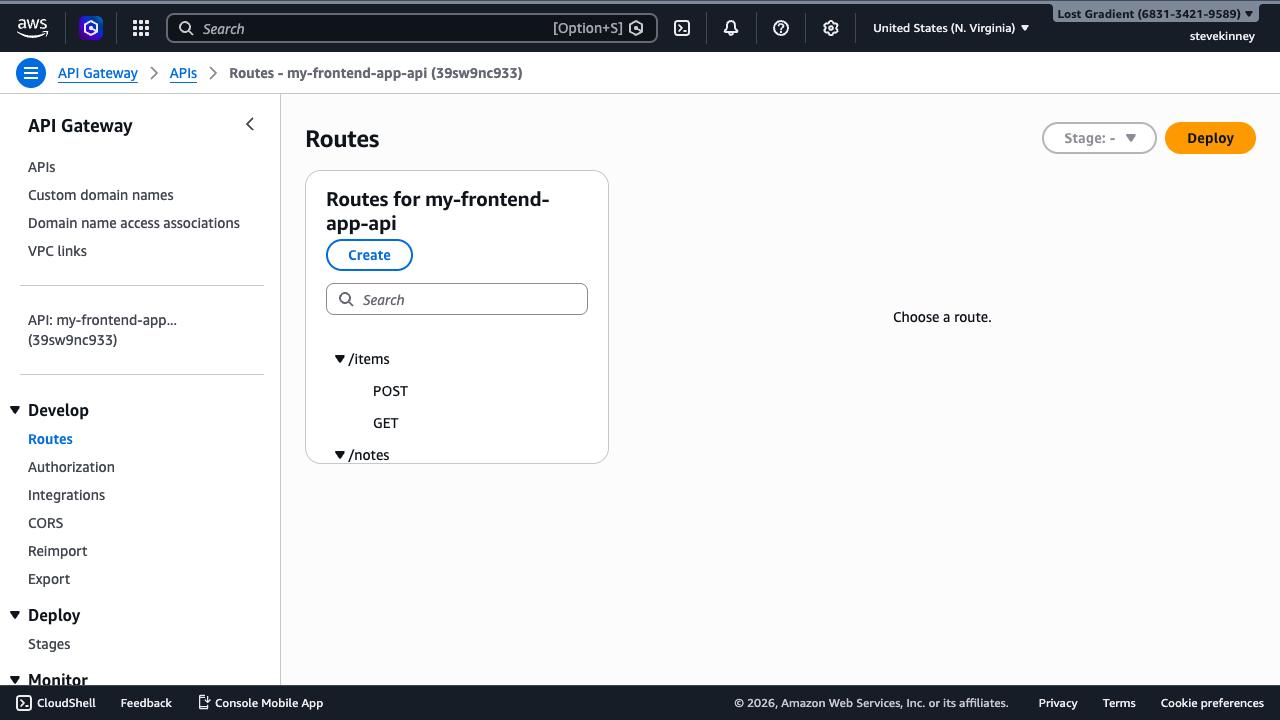Click Feedback in the footer

tap(146, 703)
